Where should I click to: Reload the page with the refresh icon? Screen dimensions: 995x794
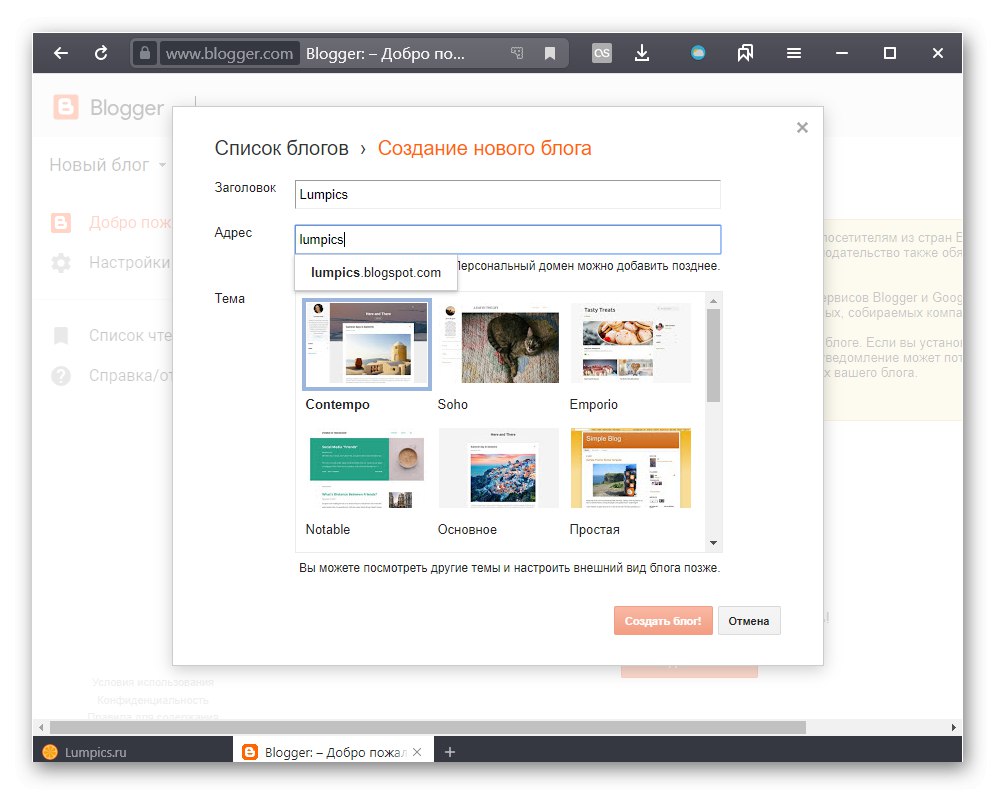(x=101, y=53)
